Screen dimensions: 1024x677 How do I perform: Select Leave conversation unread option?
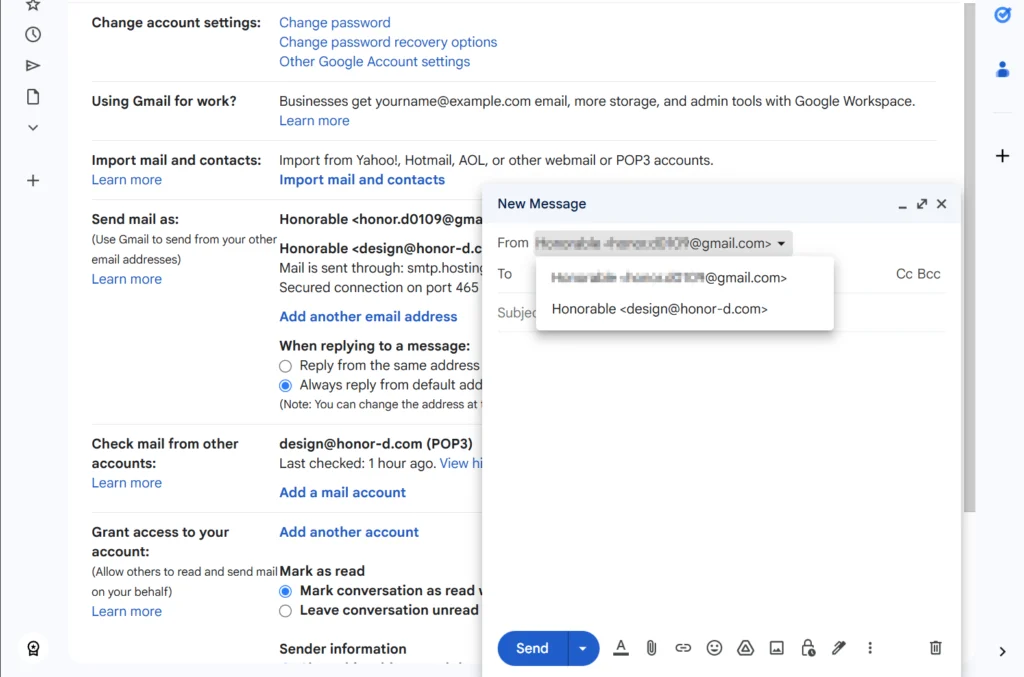click(285, 611)
